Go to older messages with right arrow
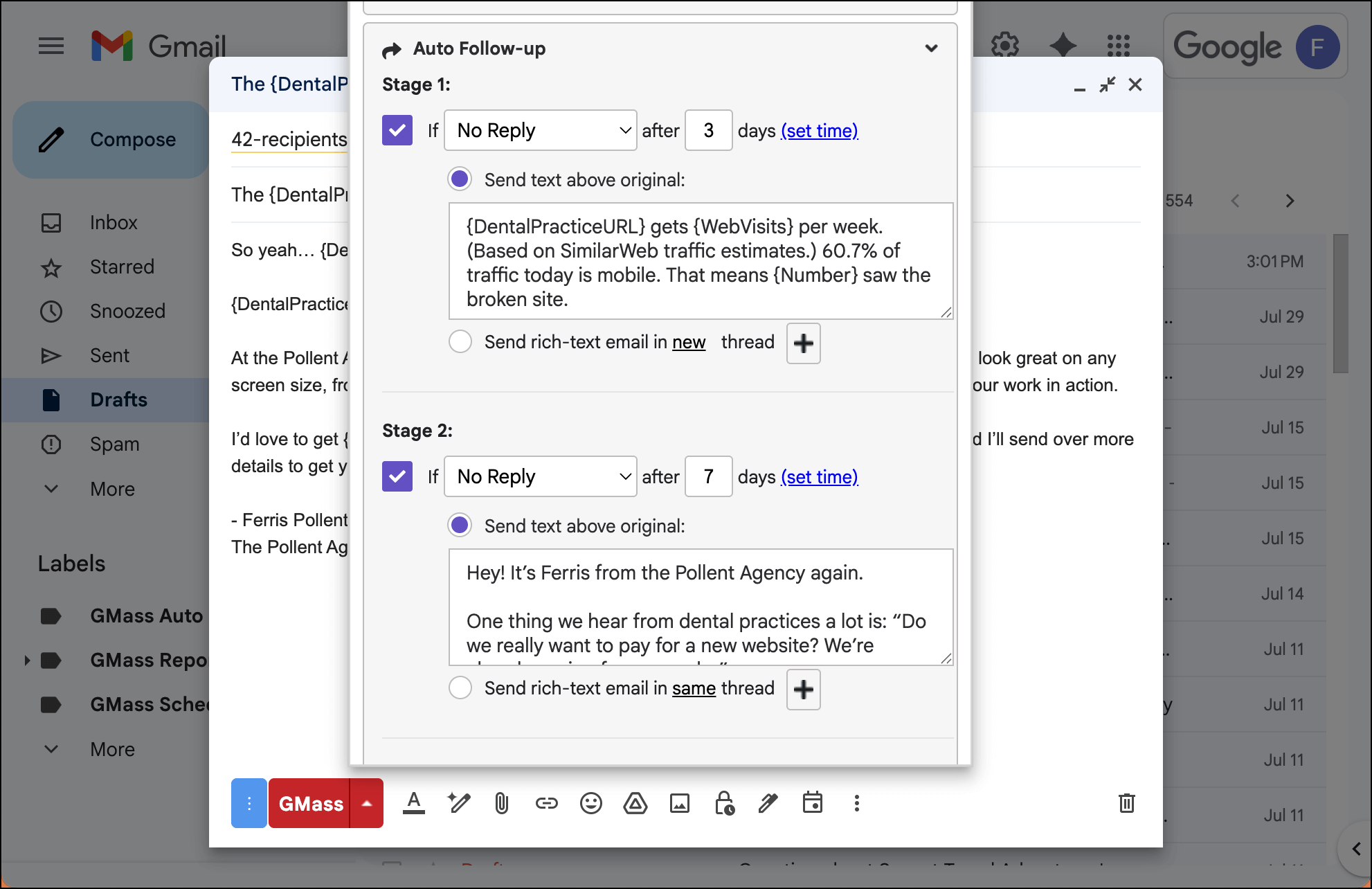 1290,201
